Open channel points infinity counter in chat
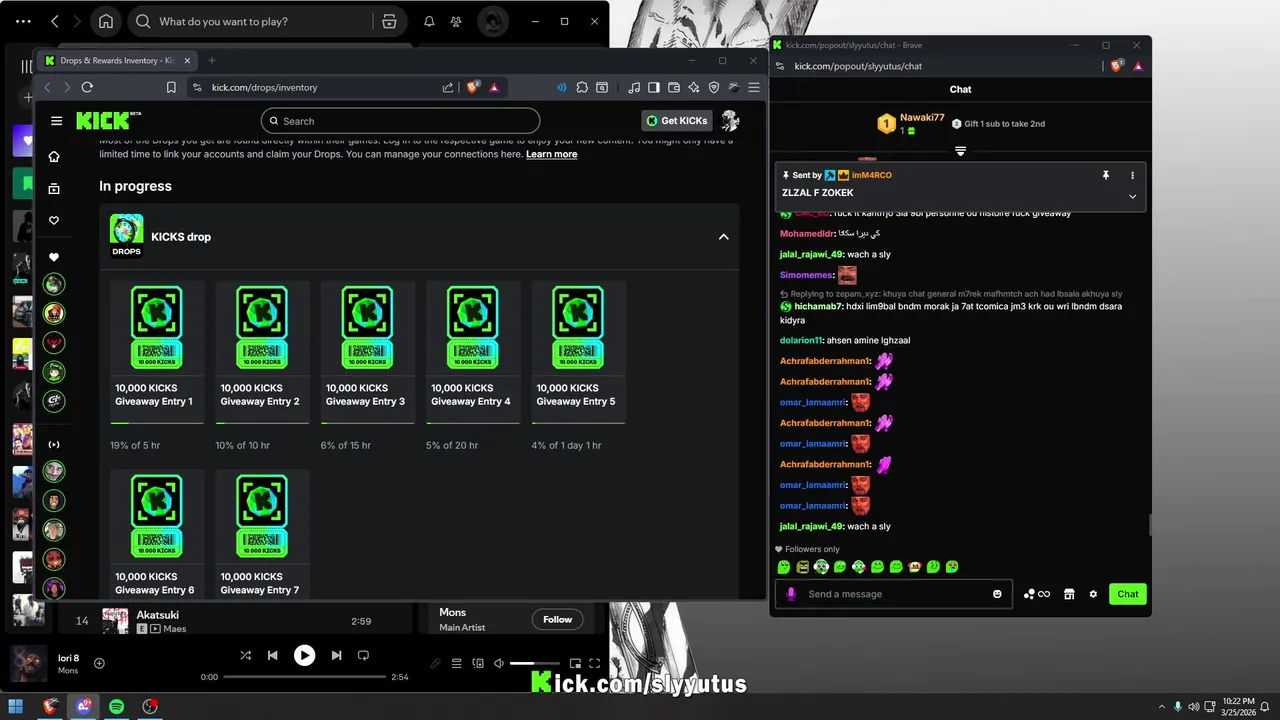 (x=1037, y=594)
